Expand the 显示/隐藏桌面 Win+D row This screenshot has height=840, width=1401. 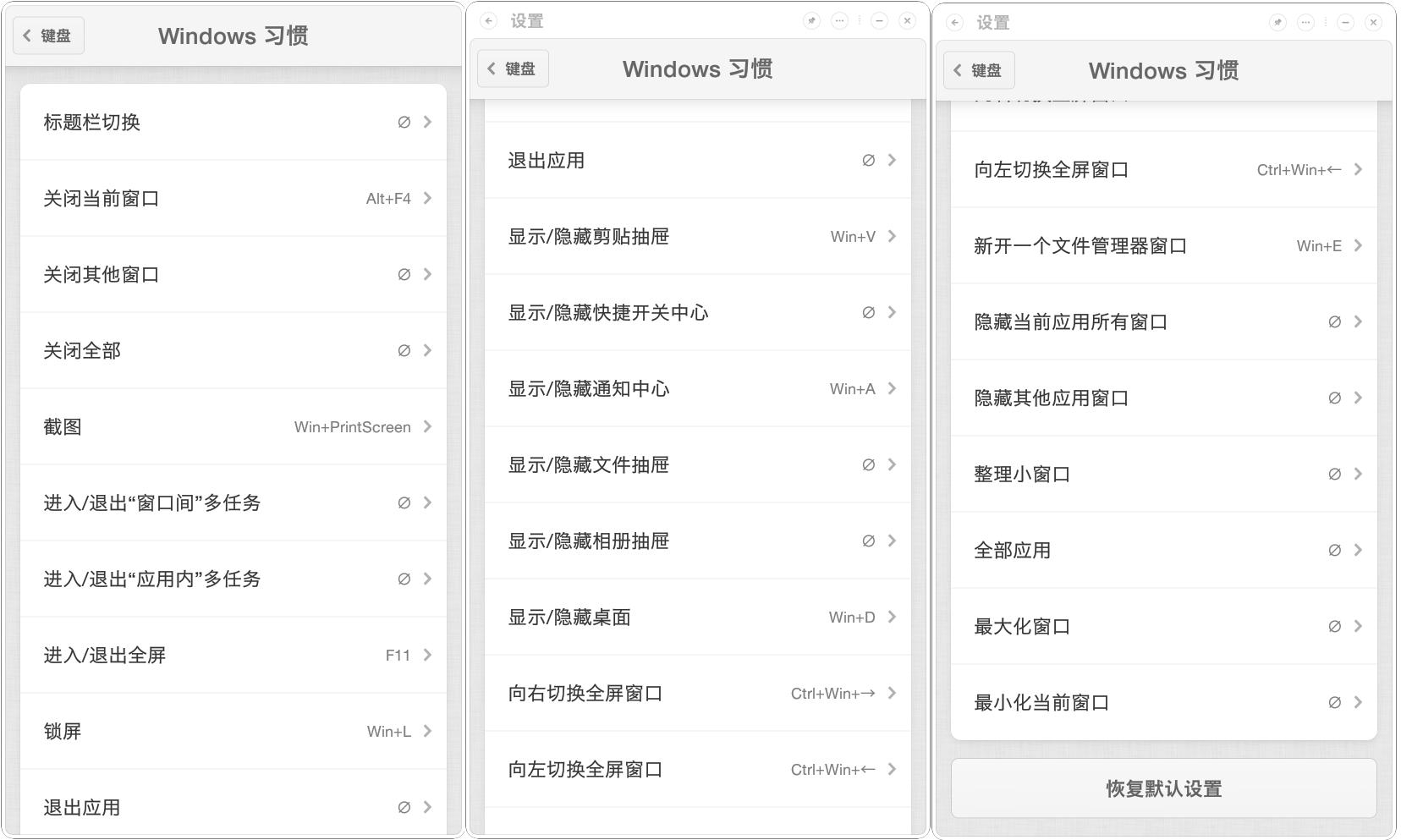tap(697, 617)
